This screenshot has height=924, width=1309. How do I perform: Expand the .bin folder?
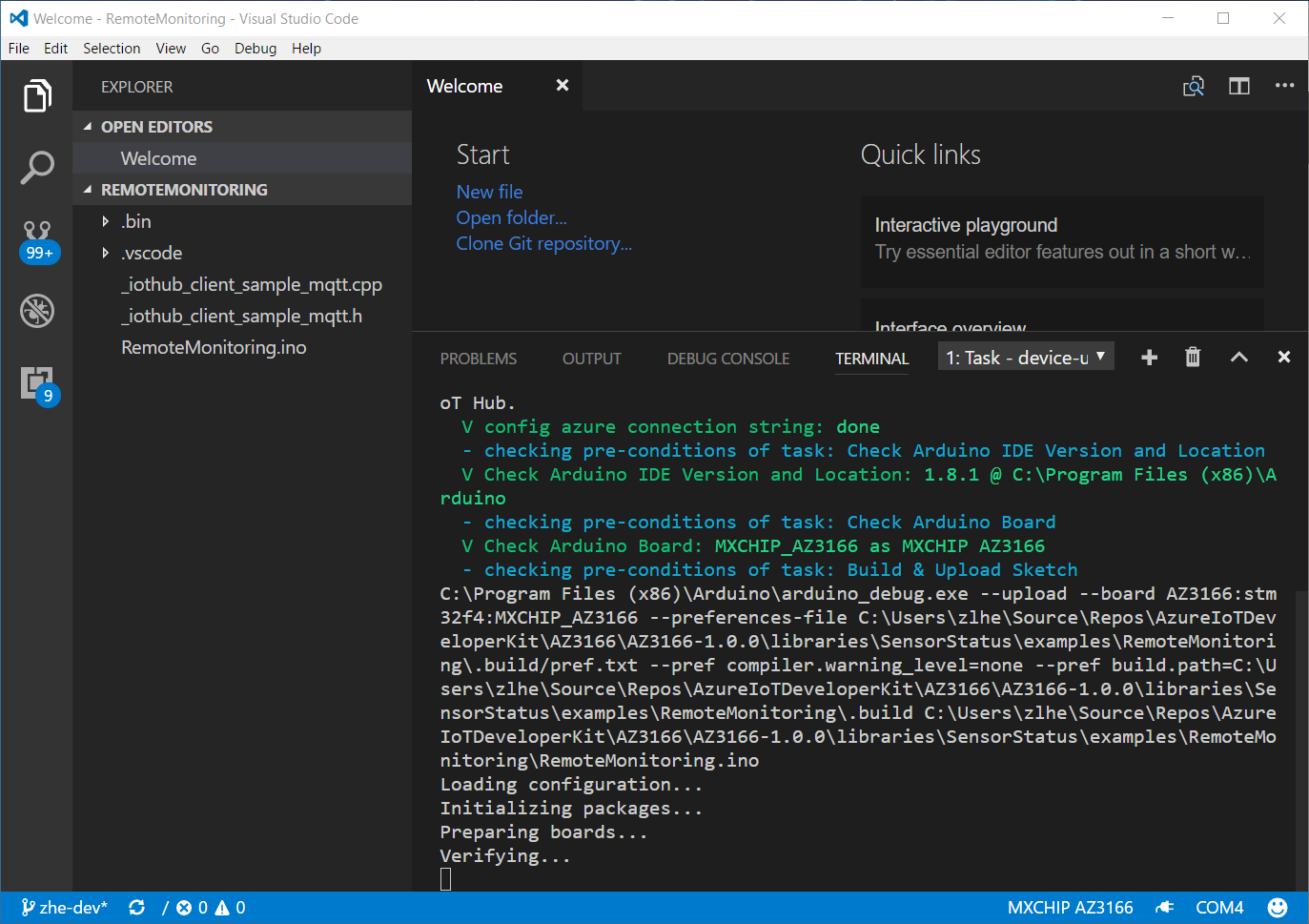tap(105, 221)
